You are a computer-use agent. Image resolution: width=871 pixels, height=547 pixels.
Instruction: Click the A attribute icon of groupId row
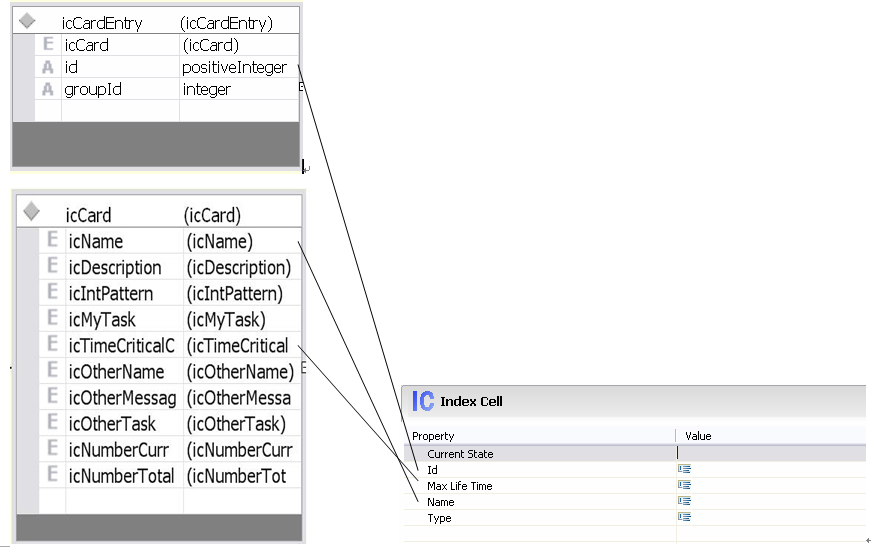(x=48, y=89)
